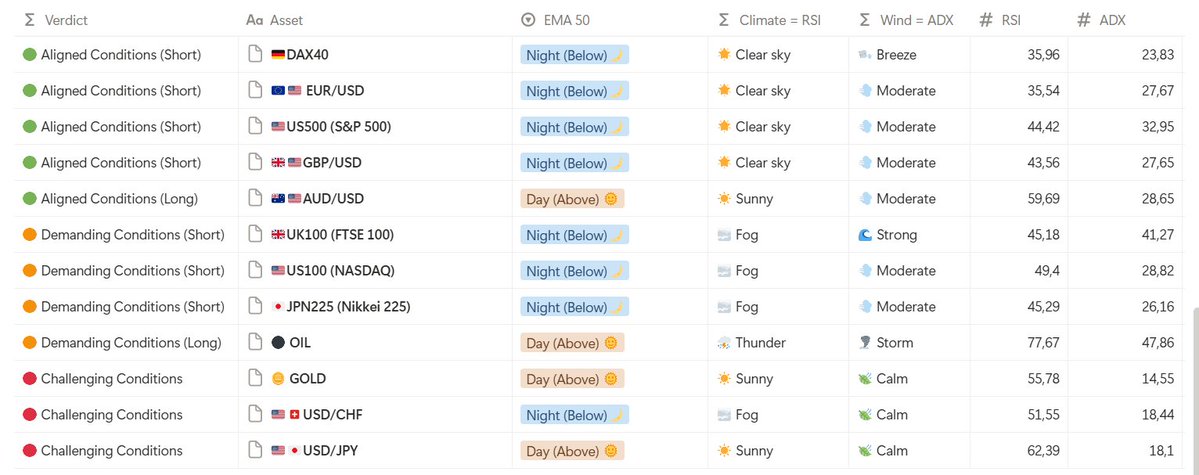Click the green status dot for DAX40

[x=30, y=54]
